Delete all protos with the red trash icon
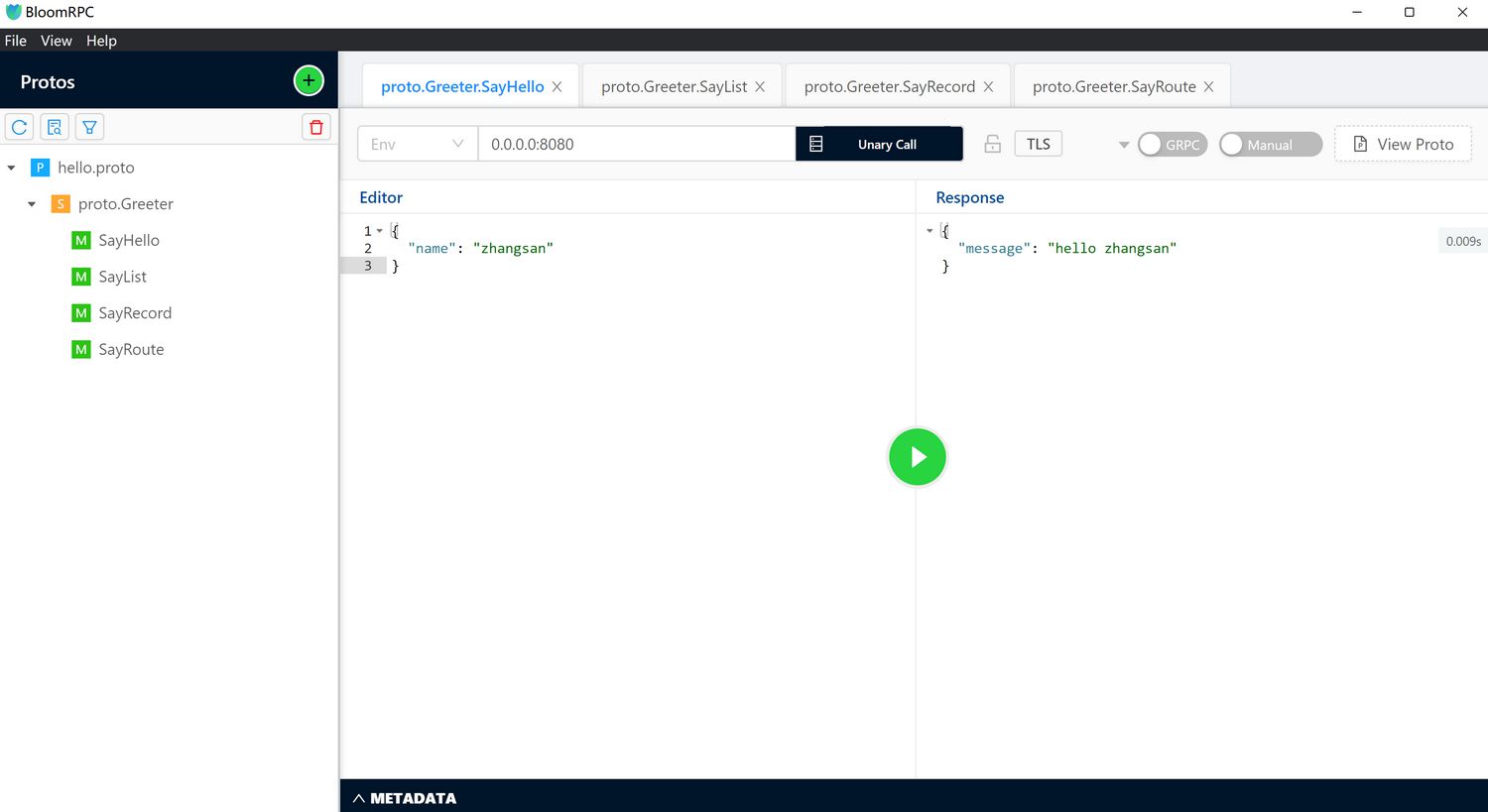This screenshot has width=1488, height=812. point(316,127)
